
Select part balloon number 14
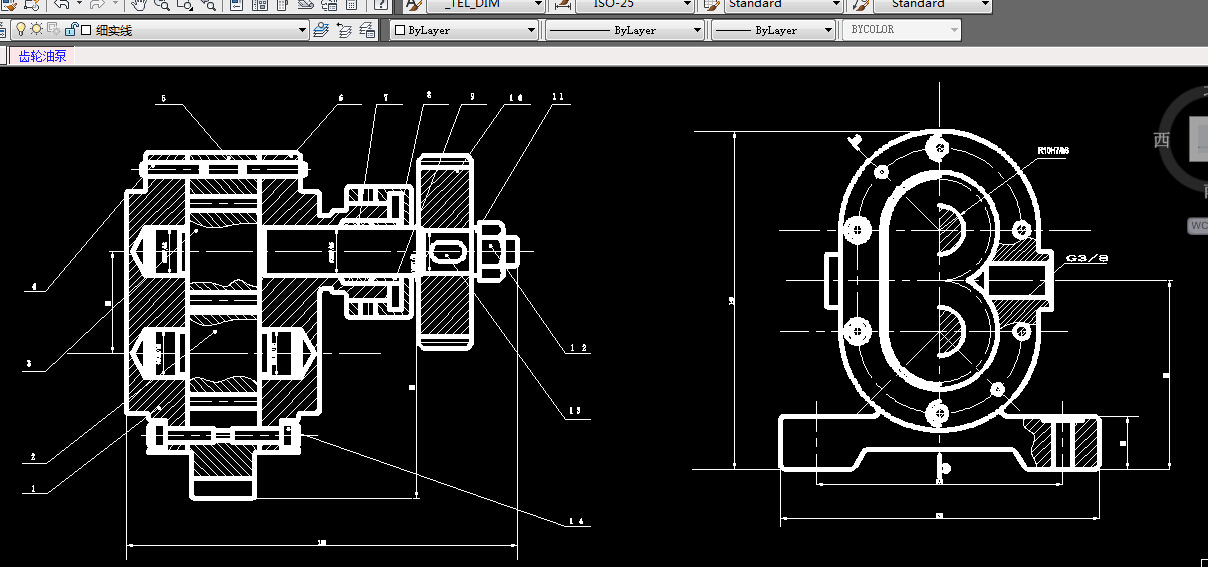click(x=575, y=522)
